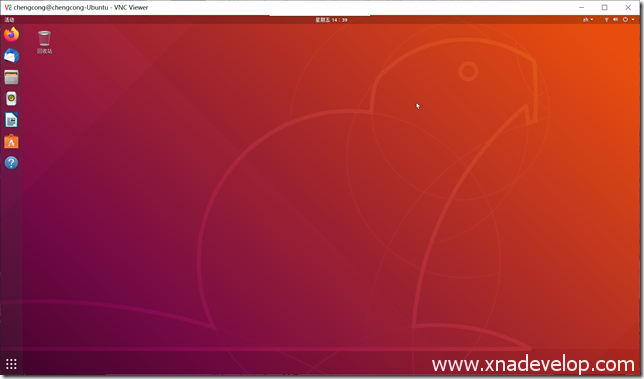Screen dimensions: 644x379
Task: Open Firefox from the dock
Action: pyautogui.click(x=12, y=34)
